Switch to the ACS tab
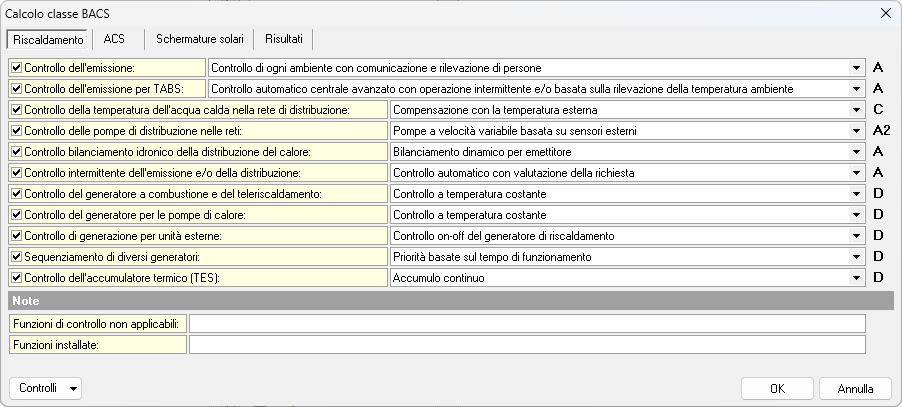 pyautogui.click(x=114, y=39)
